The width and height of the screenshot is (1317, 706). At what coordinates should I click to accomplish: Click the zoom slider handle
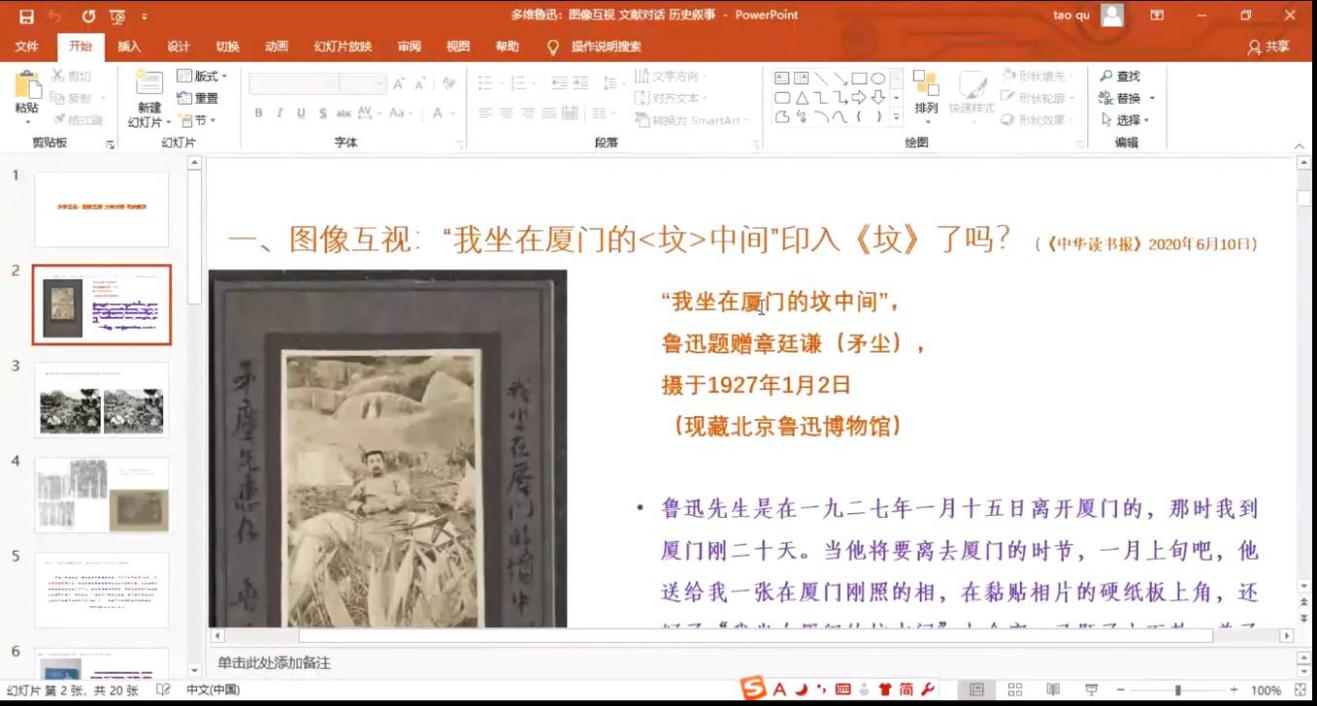click(1178, 690)
